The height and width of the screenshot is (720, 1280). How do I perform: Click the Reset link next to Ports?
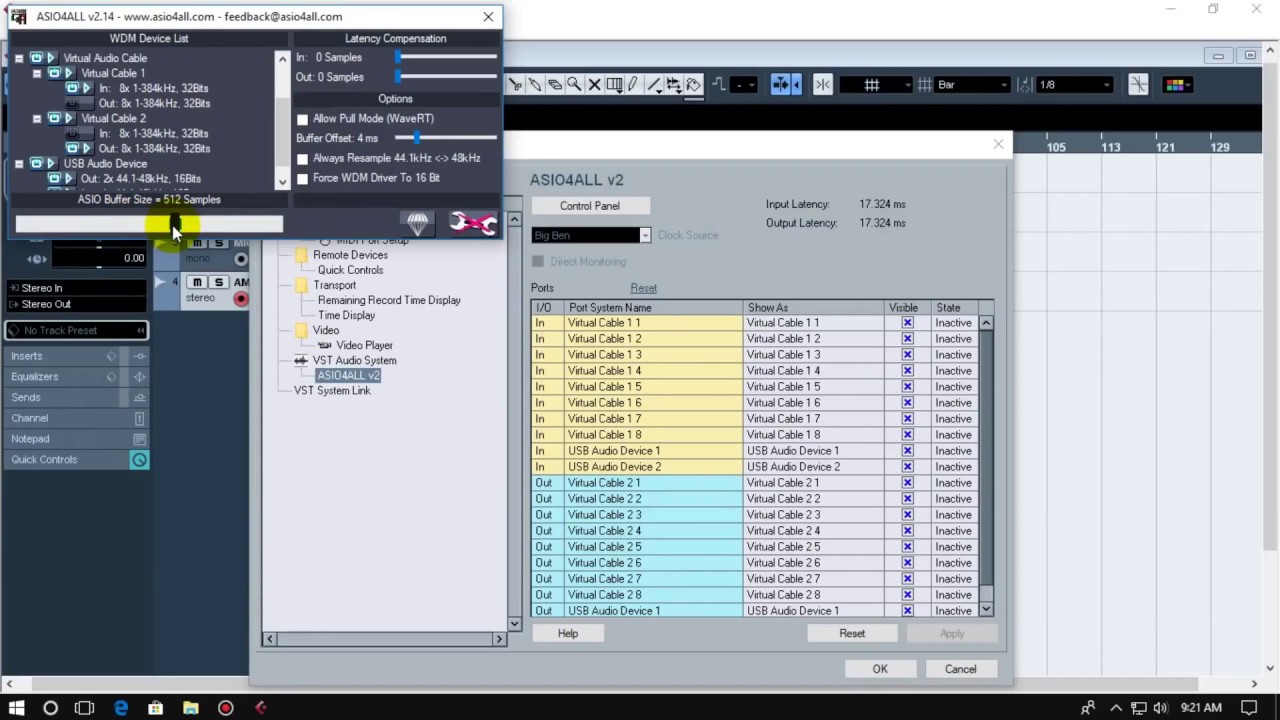(x=643, y=288)
